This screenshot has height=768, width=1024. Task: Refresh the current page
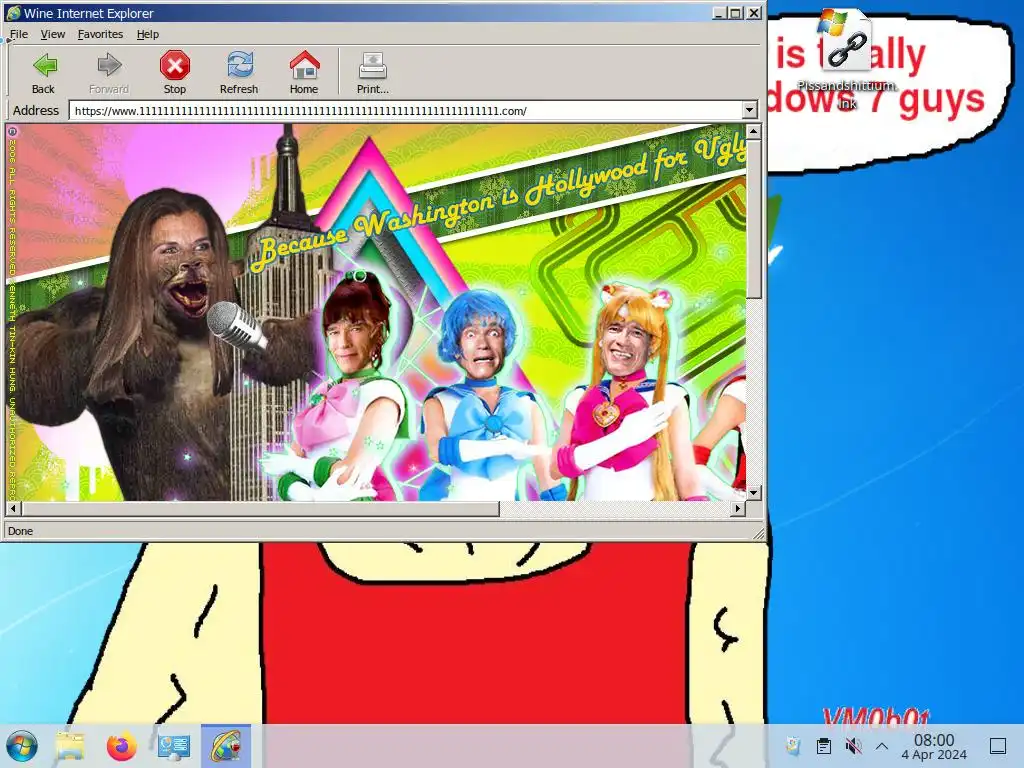(x=239, y=72)
